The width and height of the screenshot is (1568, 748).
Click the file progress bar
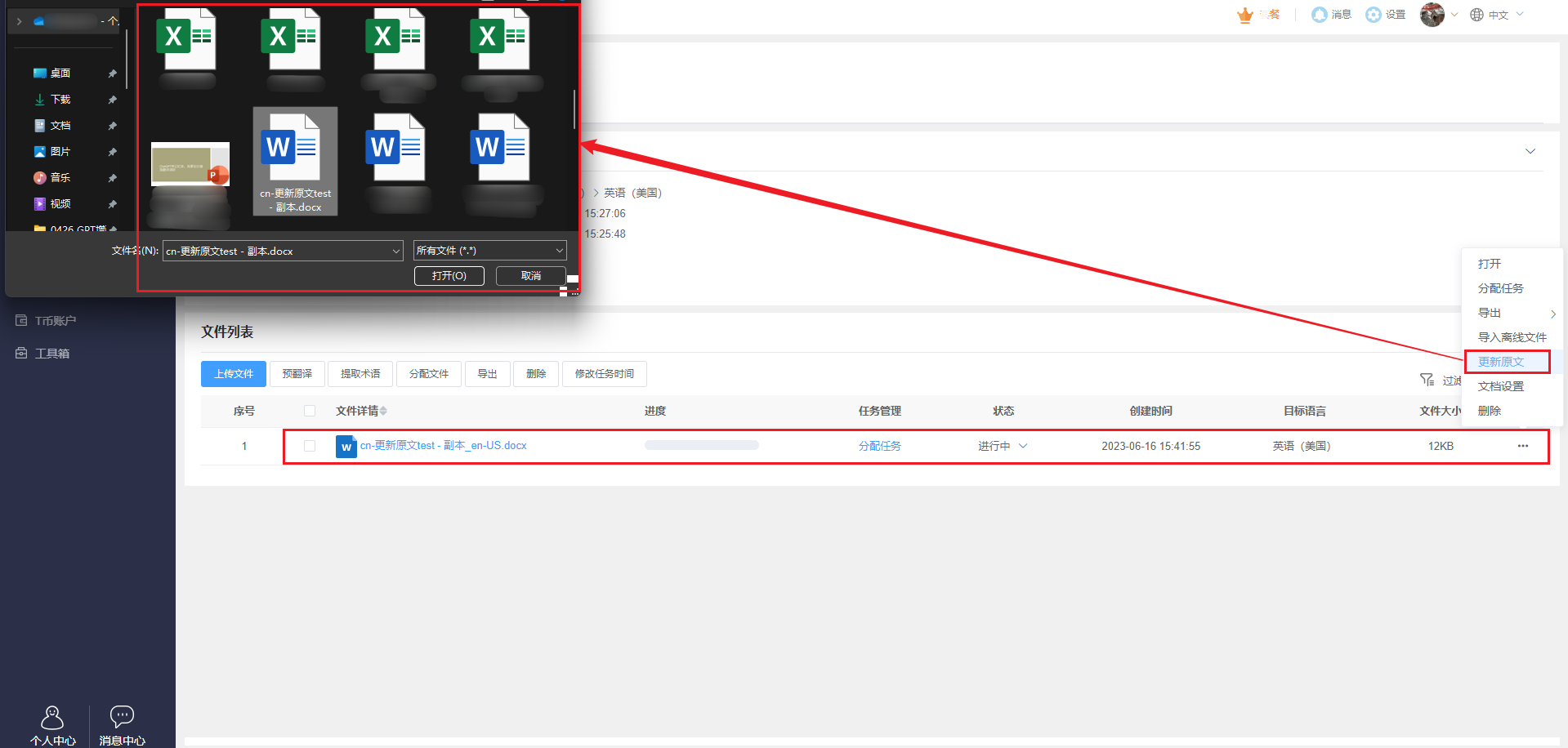[701, 446]
